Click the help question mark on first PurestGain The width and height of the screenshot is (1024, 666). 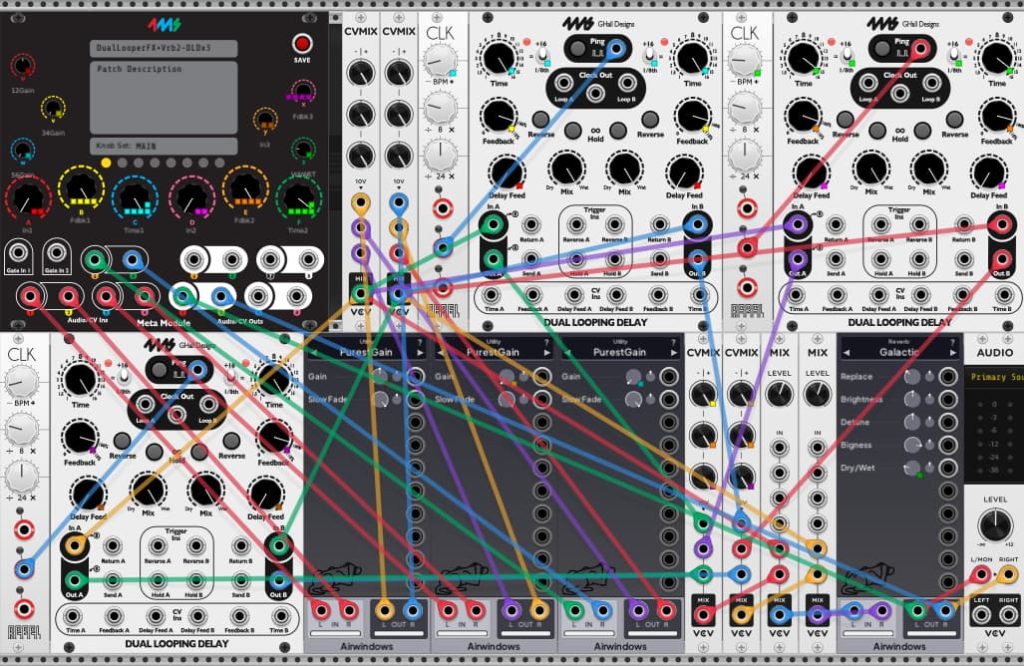click(x=420, y=342)
